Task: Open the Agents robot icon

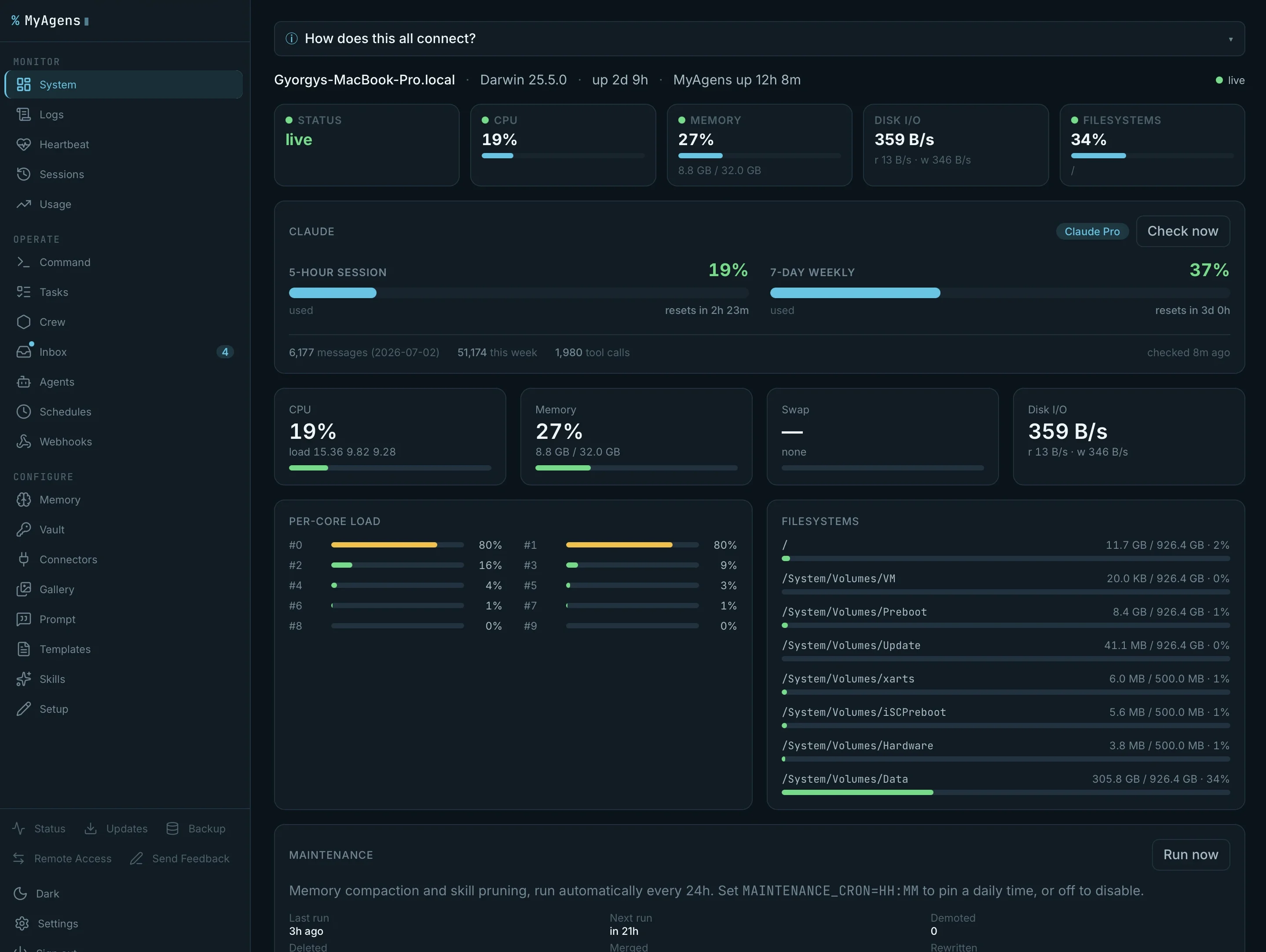Action: coord(23,382)
